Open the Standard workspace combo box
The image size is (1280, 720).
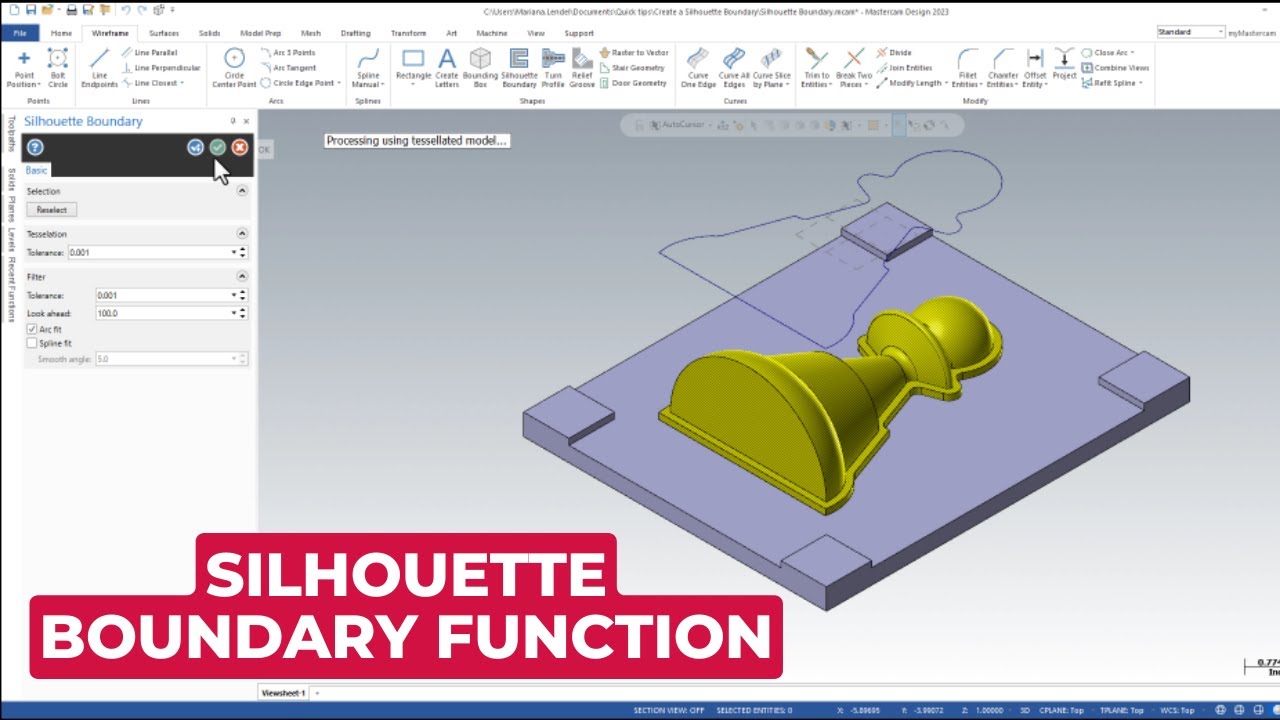coord(1190,32)
